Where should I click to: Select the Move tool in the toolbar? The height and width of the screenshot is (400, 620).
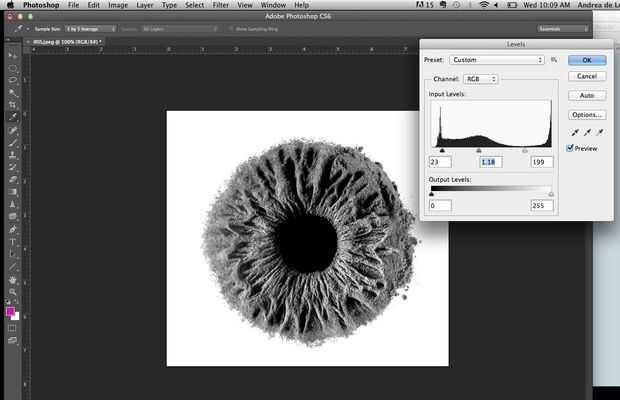[13, 54]
